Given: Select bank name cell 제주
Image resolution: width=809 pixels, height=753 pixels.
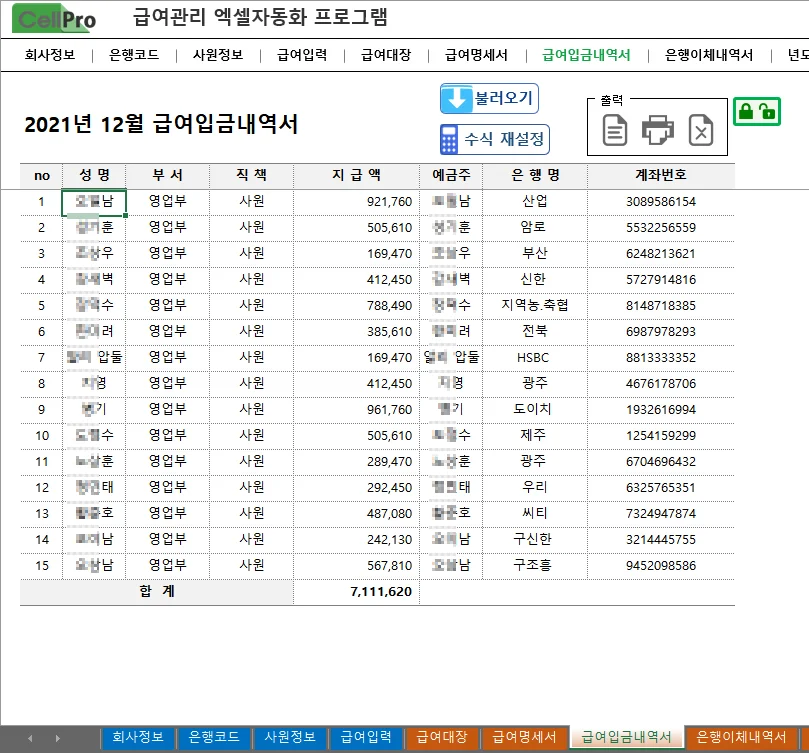Looking at the screenshot, I should click(x=535, y=436).
